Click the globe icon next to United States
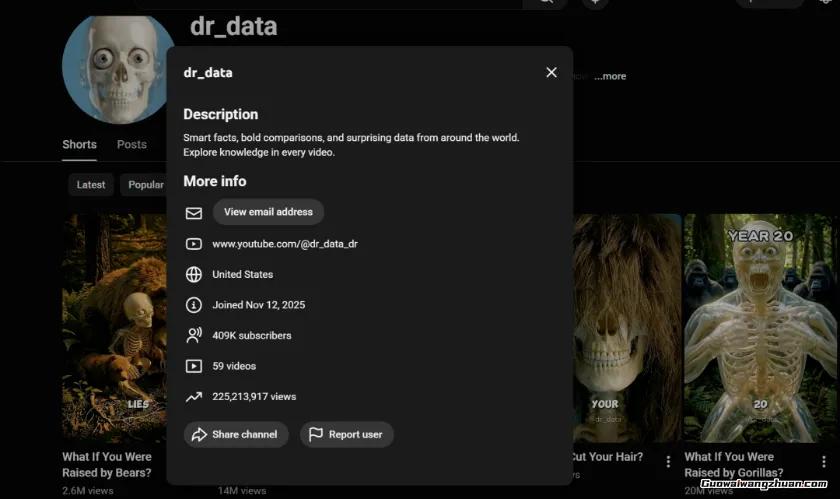The image size is (840, 499). 194,274
